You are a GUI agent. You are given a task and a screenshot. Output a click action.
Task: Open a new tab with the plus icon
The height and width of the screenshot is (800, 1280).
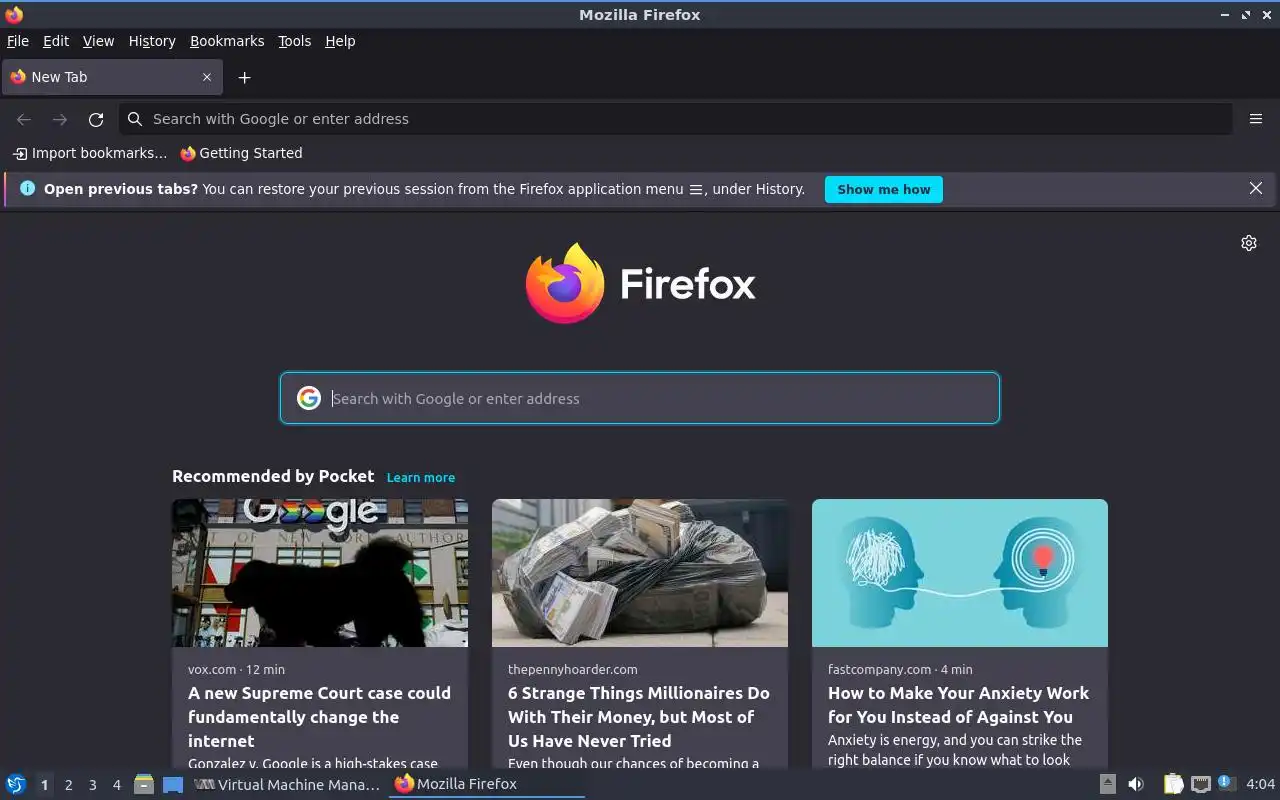[244, 77]
